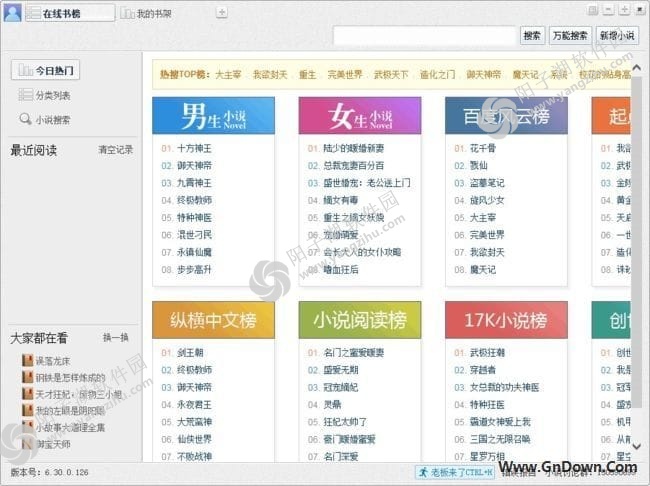Open the 百度风云榜 banner
This screenshot has height=486, width=650.
tap(506, 116)
